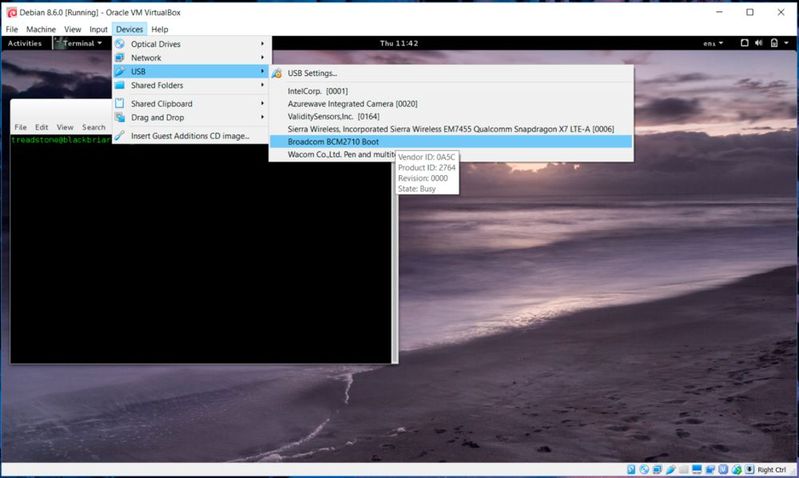
Task: Click the Right Ctrl host key label
Action: 771,469
